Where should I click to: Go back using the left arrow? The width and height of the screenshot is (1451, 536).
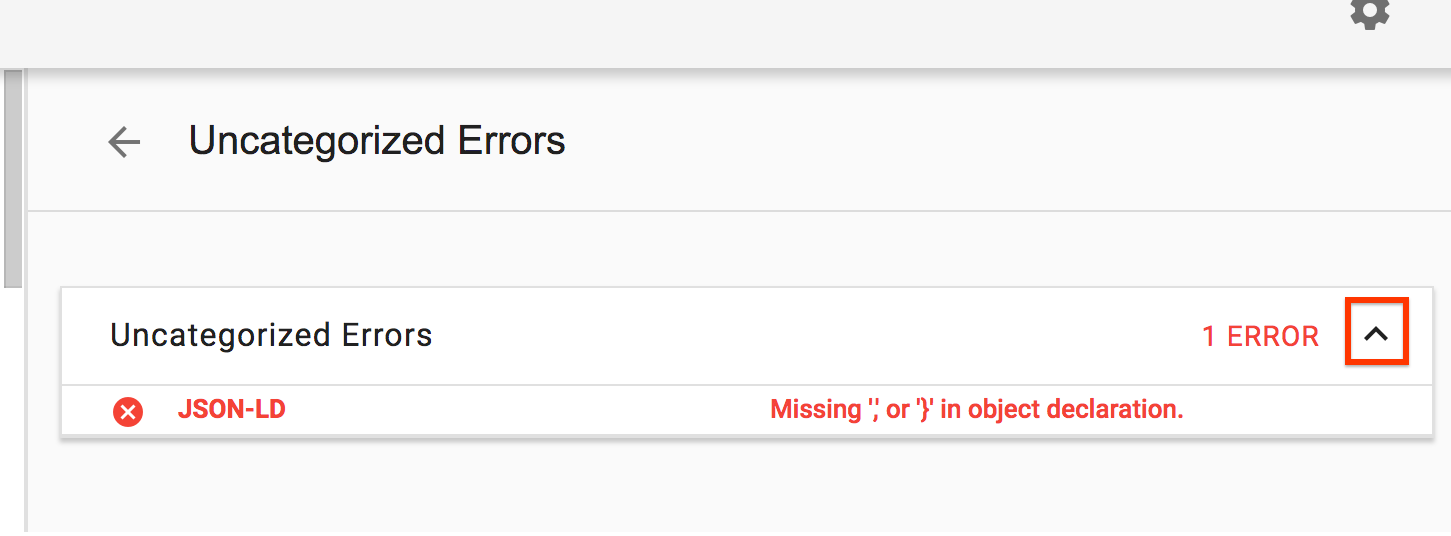[x=125, y=142]
